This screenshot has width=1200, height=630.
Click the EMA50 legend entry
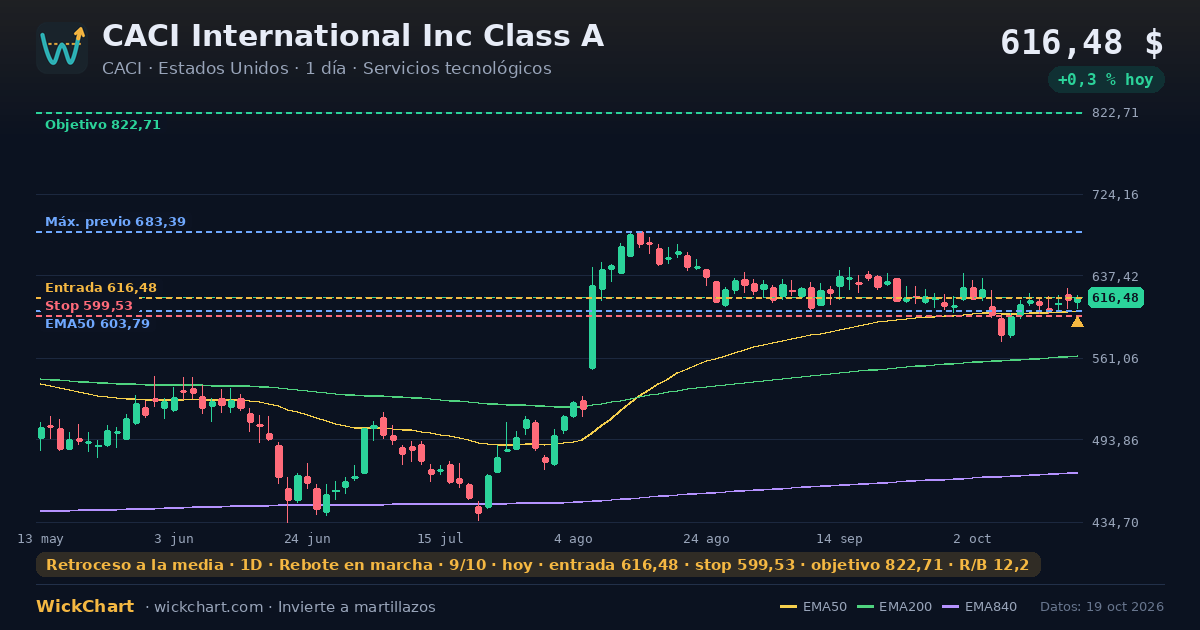tap(813, 607)
